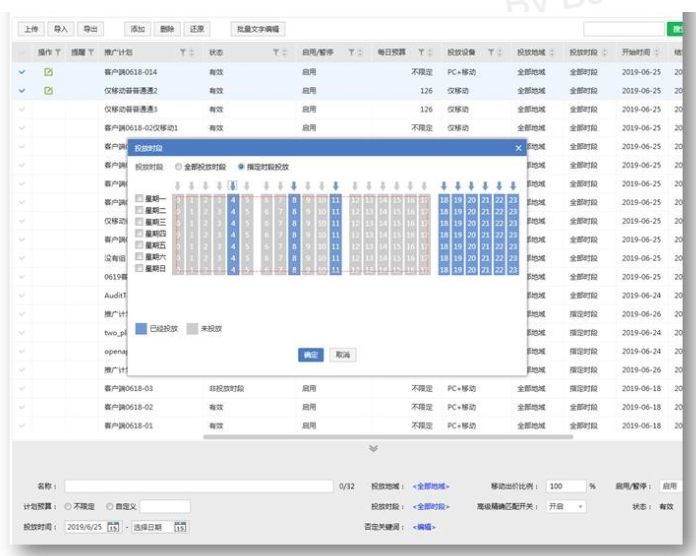Select the 不限定 budget radio button
696x556 pixels.
pos(68,506)
